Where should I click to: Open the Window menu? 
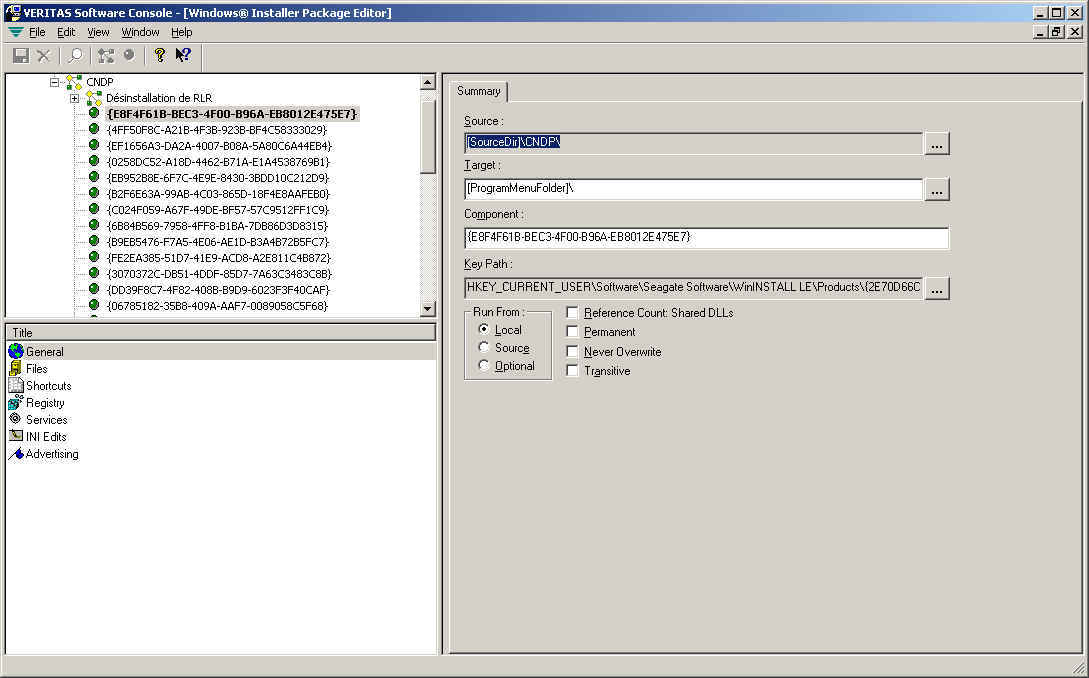(140, 32)
